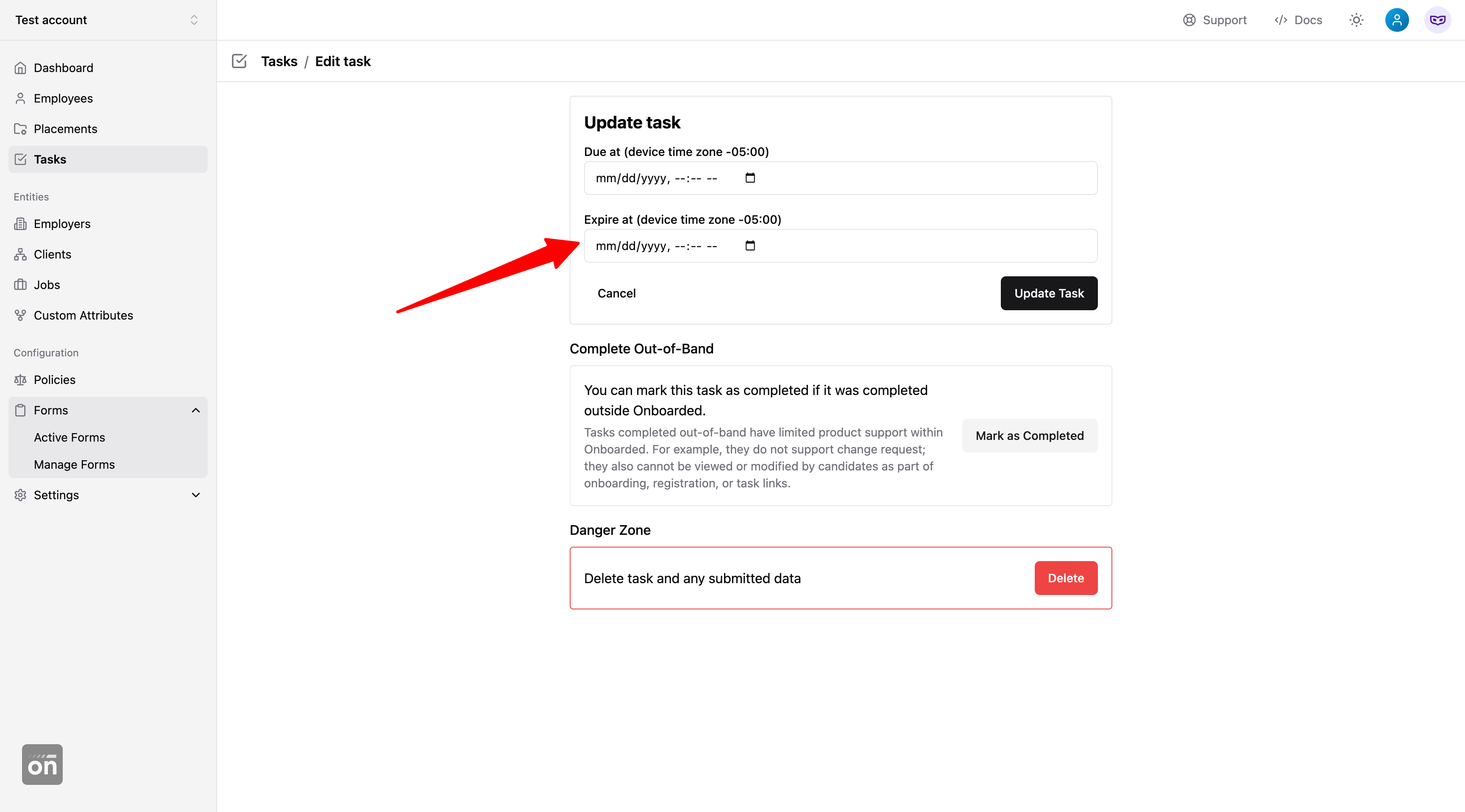Click Tasks link in breadcrumb
Image resolution: width=1465 pixels, height=812 pixels.
pyautogui.click(x=279, y=61)
